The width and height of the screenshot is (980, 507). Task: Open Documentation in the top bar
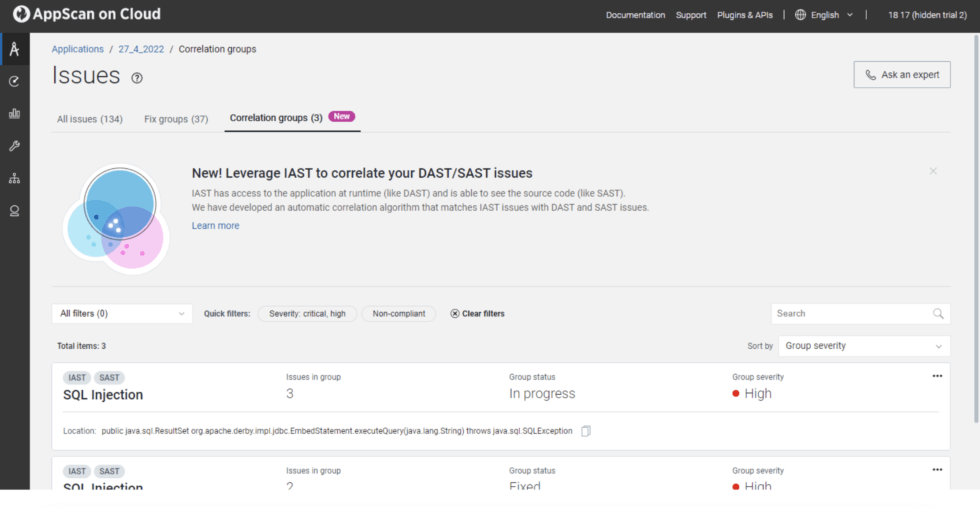coord(635,15)
